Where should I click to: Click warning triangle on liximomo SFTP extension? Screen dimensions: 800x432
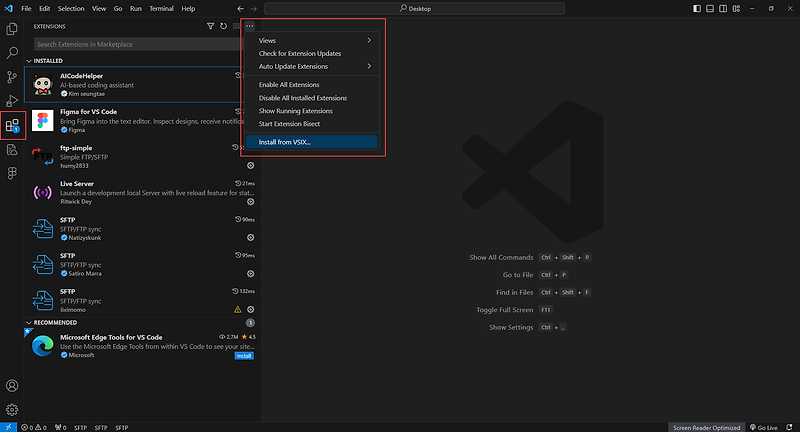pos(238,309)
